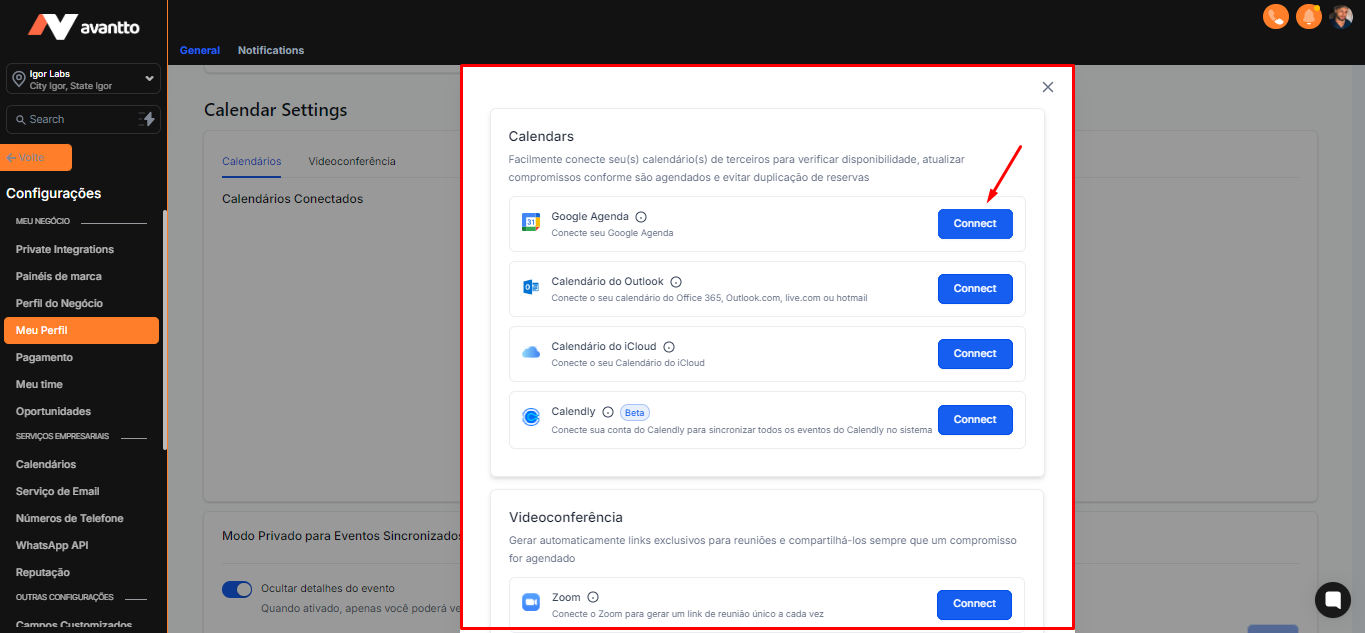Open the notifications bell icon

pyautogui.click(x=1308, y=17)
